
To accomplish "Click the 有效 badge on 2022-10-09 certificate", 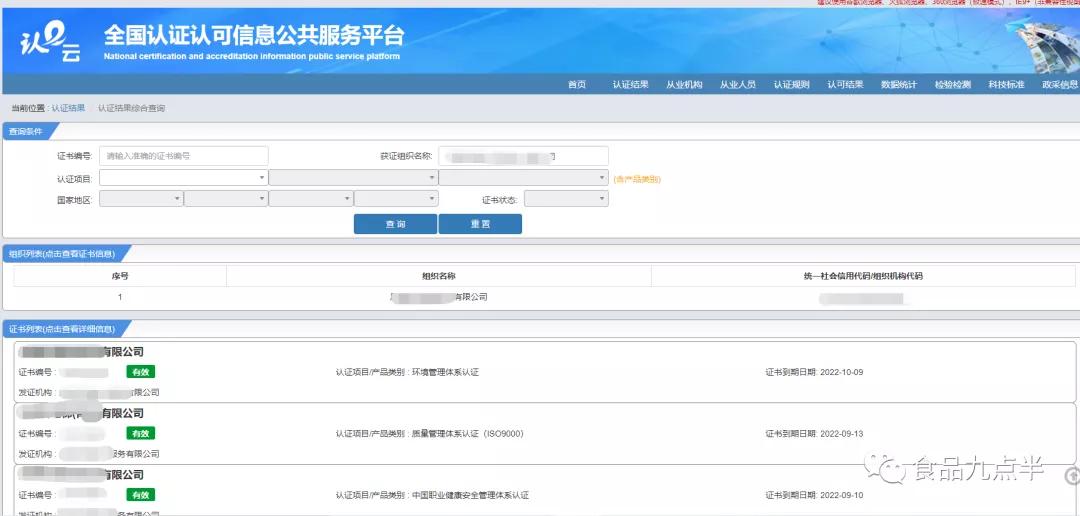I will (141, 372).
